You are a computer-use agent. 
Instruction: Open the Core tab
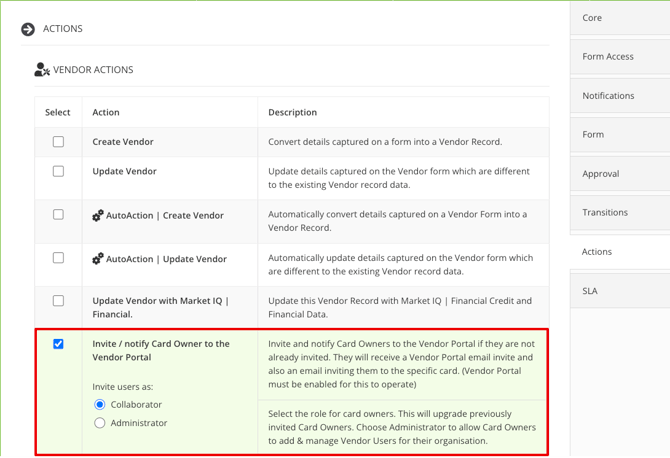(x=620, y=18)
